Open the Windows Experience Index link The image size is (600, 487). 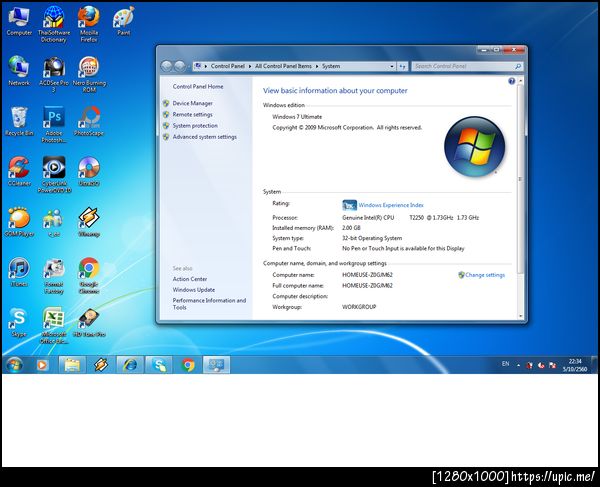click(391, 205)
